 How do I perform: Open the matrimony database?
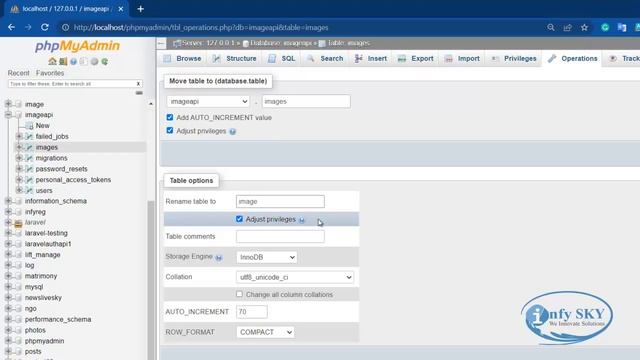(41, 276)
